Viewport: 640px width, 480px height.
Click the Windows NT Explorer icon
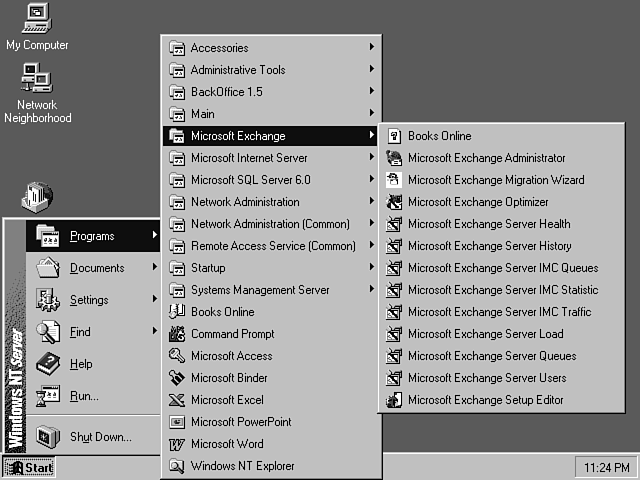pos(177,466)
